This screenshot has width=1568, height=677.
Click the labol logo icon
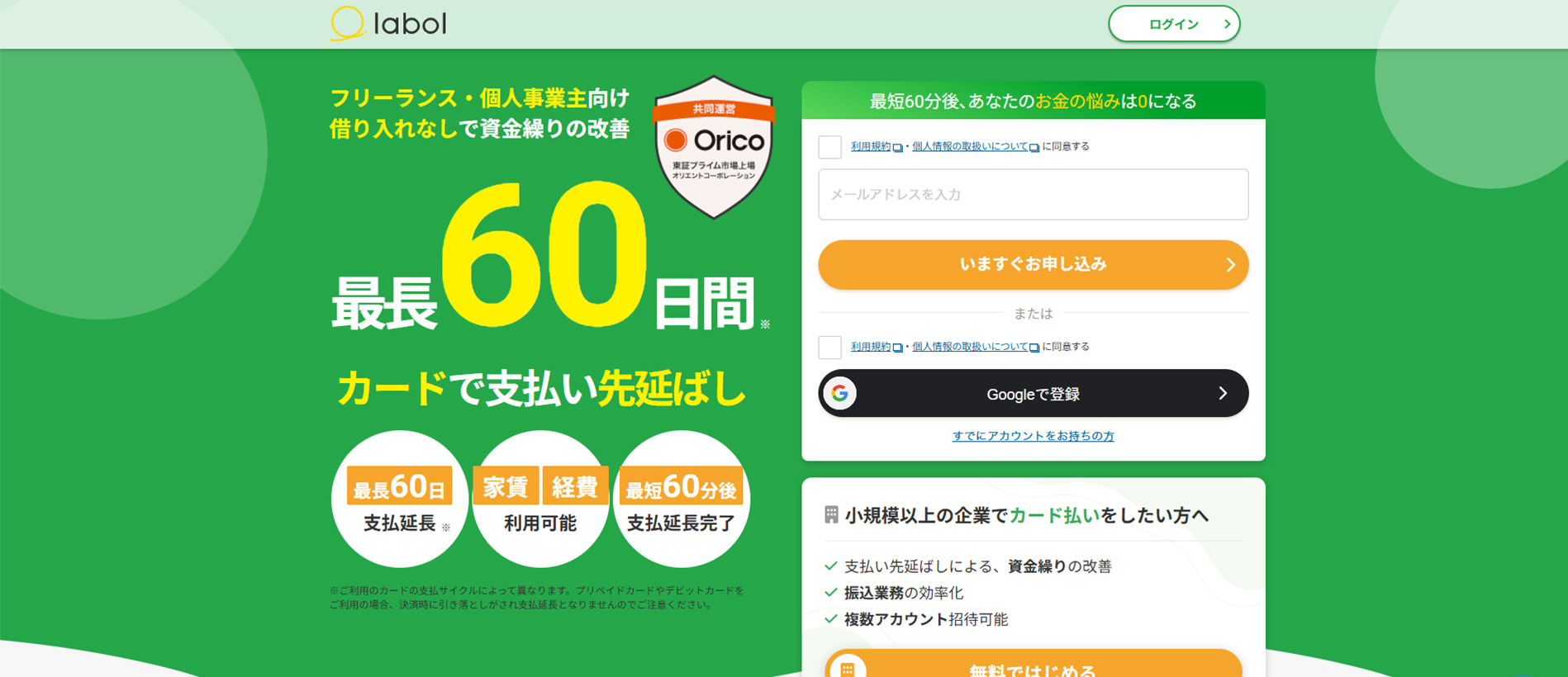347,23
